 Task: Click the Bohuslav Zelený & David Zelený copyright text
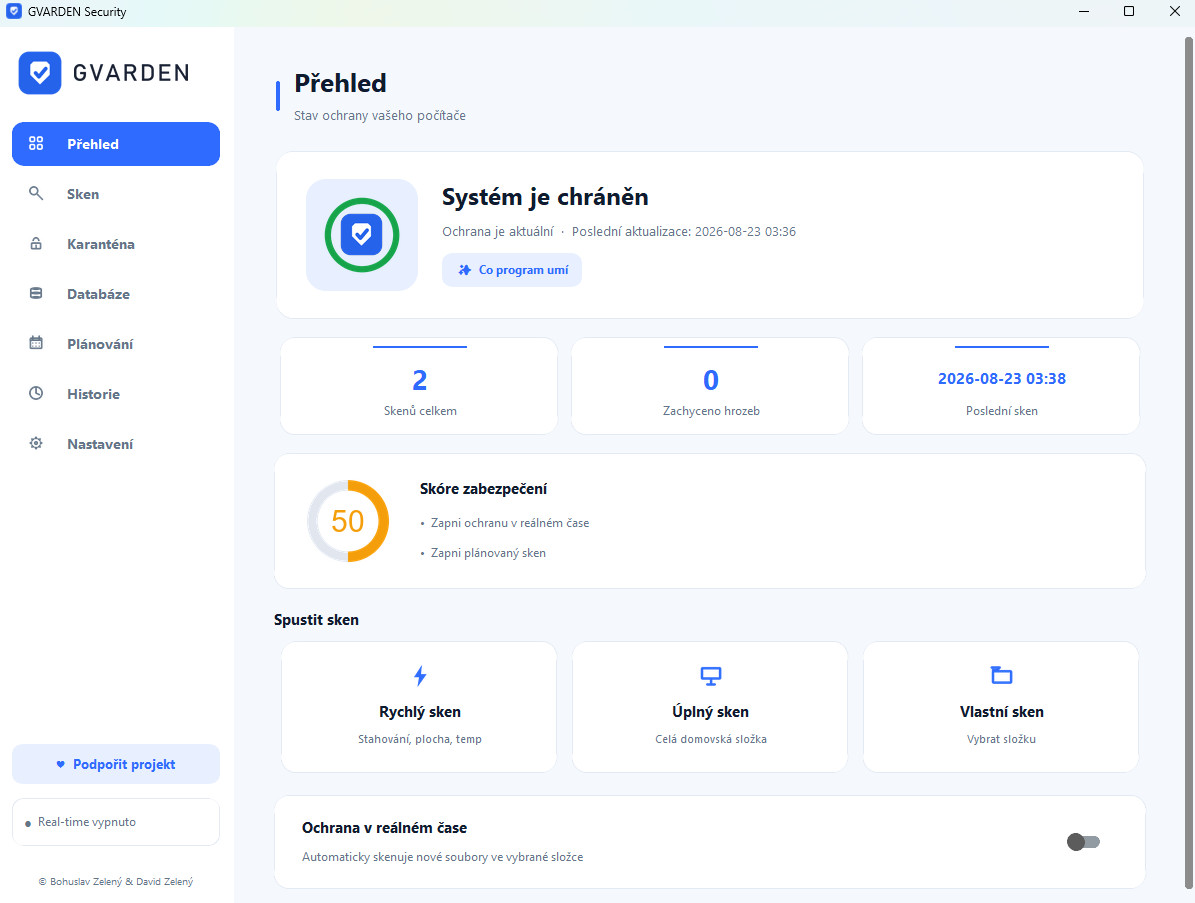click(x=116, y=882)
